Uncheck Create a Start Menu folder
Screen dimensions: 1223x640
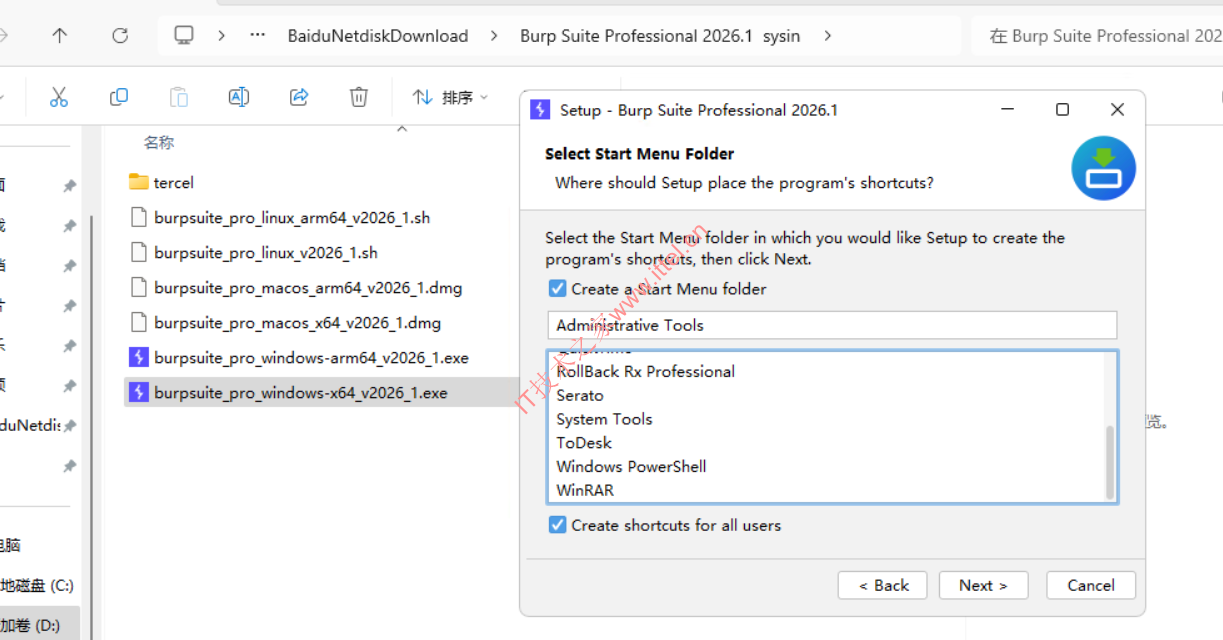point(558,289)
